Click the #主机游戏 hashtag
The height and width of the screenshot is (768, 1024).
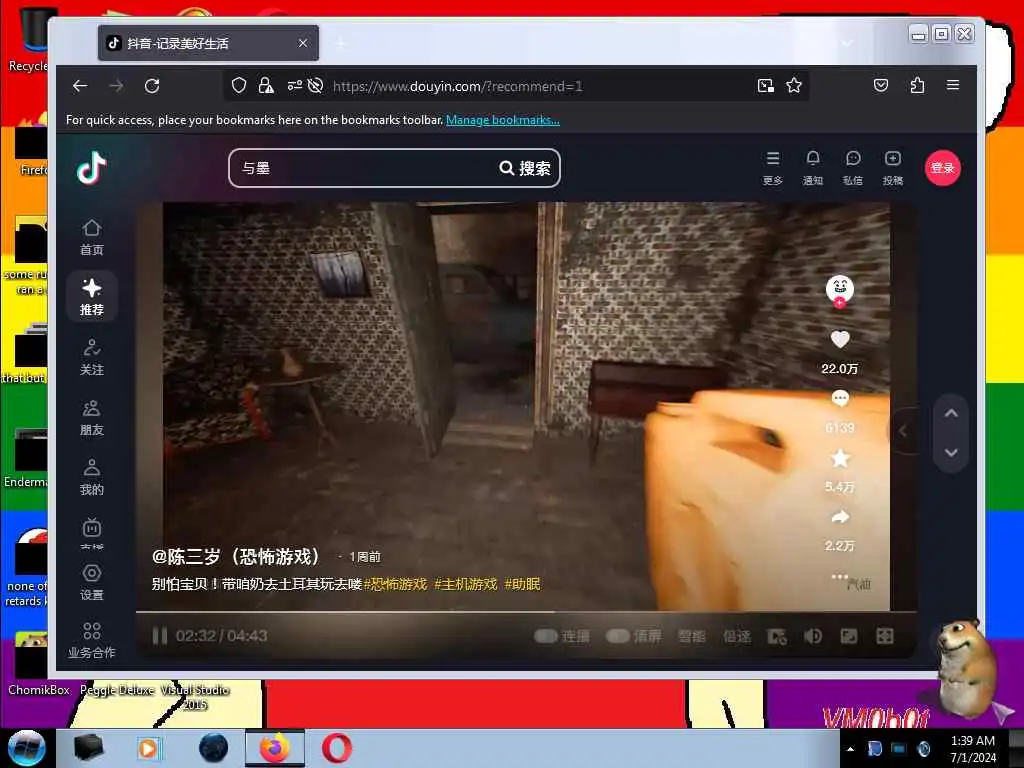[x=466, y=584]
